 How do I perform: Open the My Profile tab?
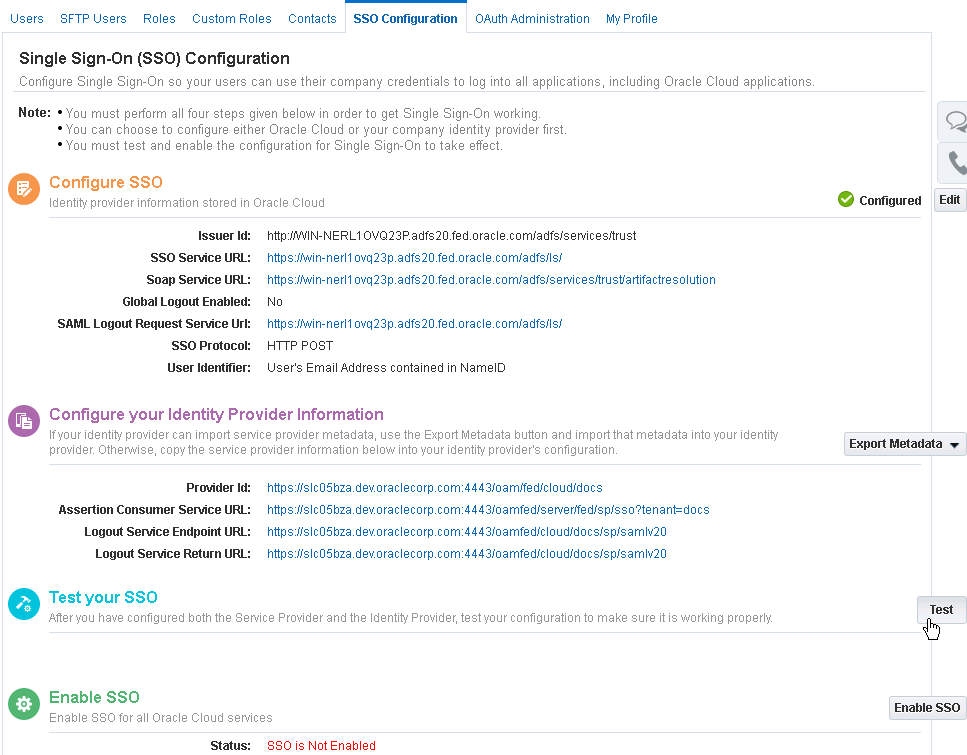pyautogui.click(x=631, y=18)
